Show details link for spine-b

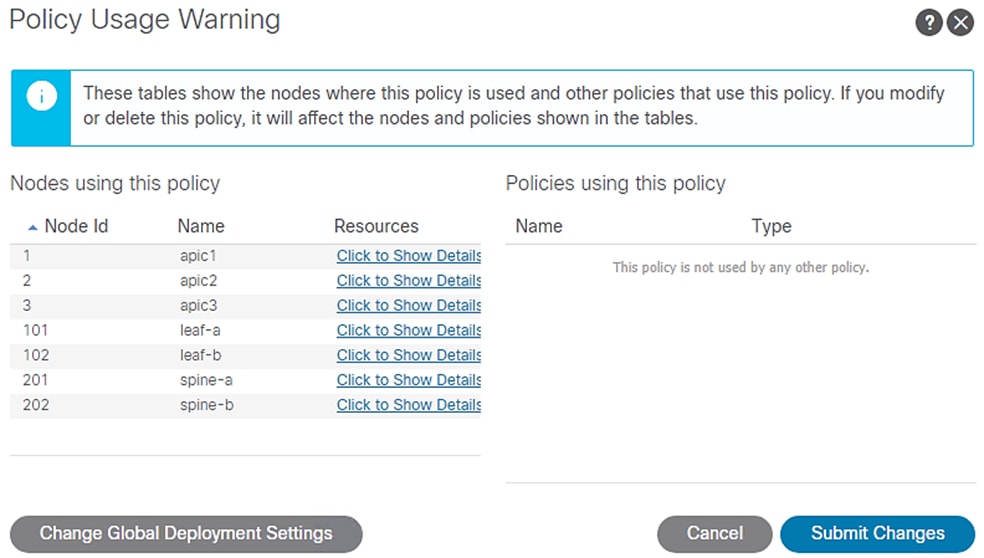pyautogui.click(x=408, y=405)
